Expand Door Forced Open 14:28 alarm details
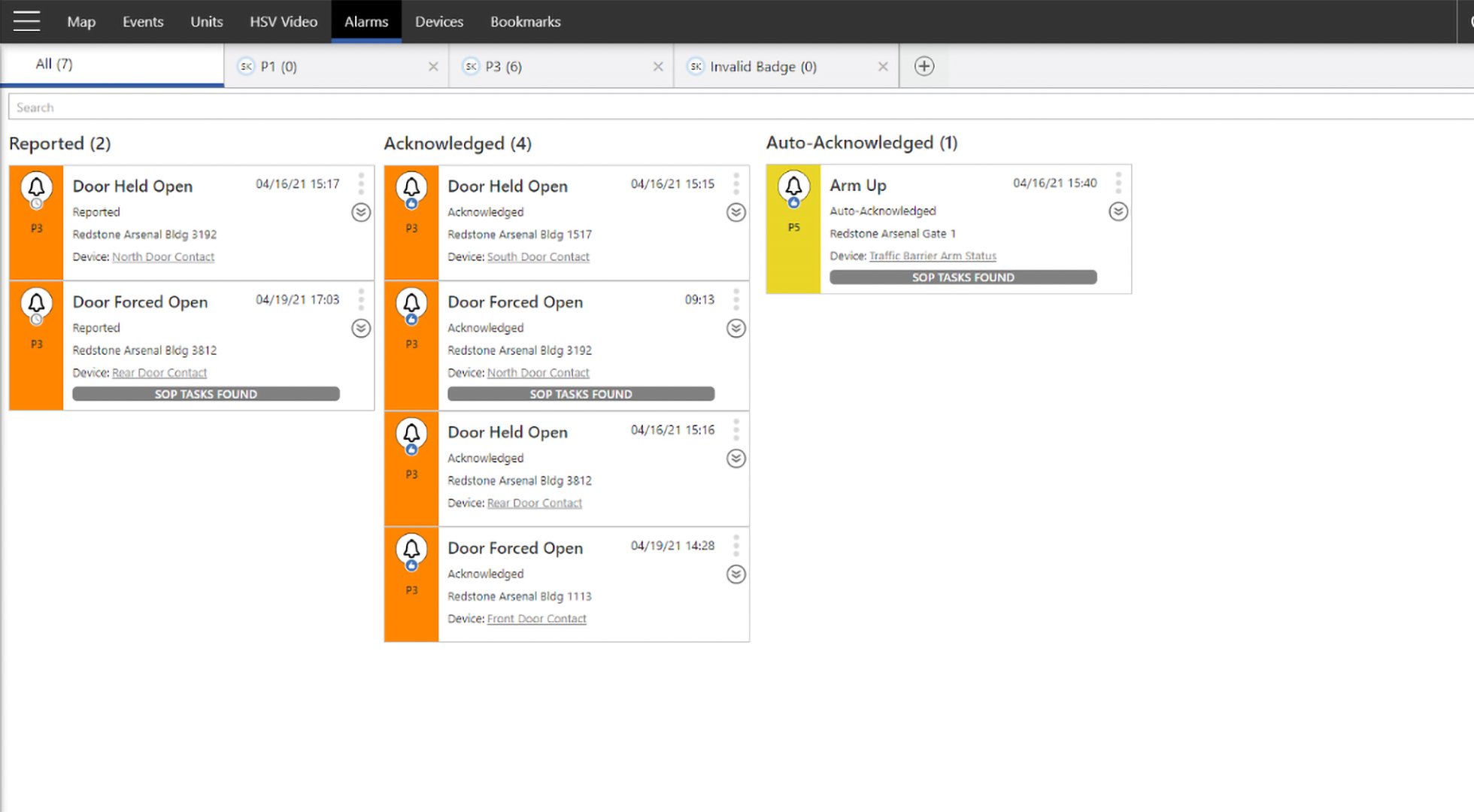 point(736,574)
